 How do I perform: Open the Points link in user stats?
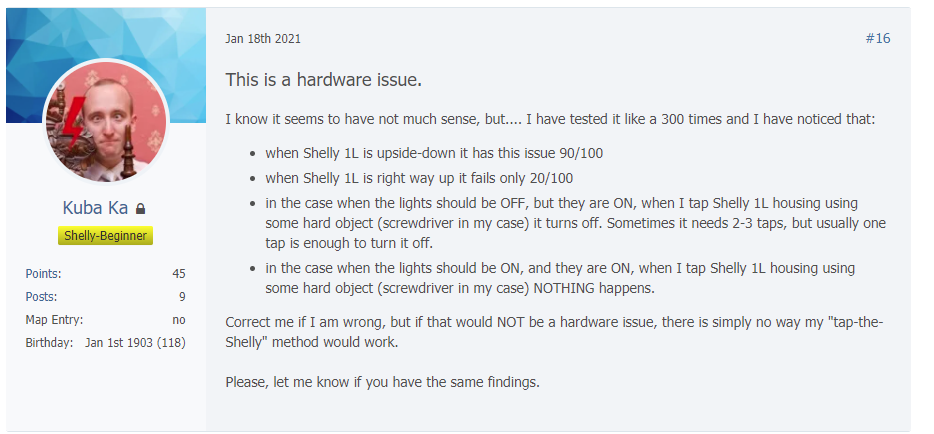coord(43,274)
